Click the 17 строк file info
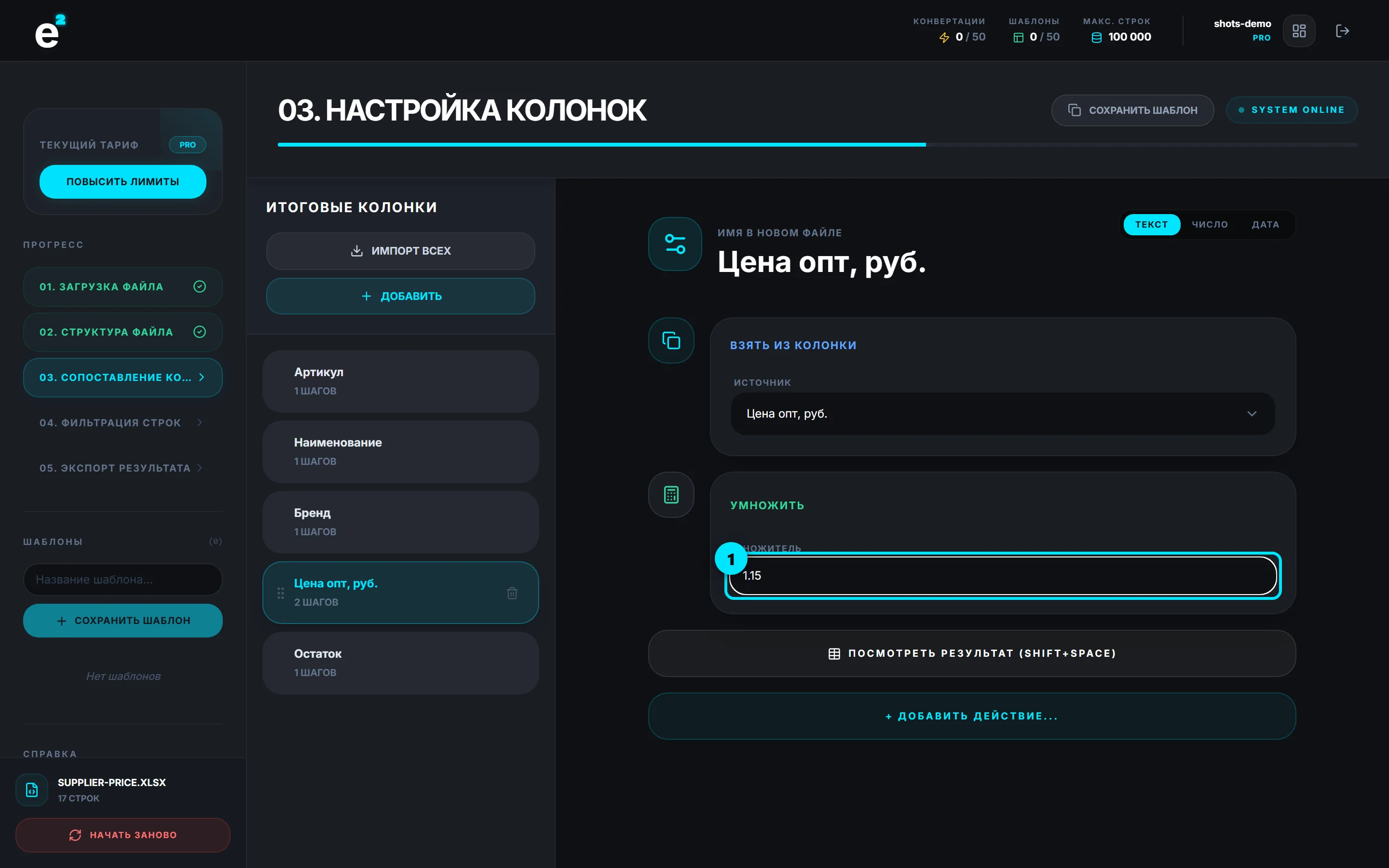The height and width of the screenshot is (868, 1389). click(79, 799)
